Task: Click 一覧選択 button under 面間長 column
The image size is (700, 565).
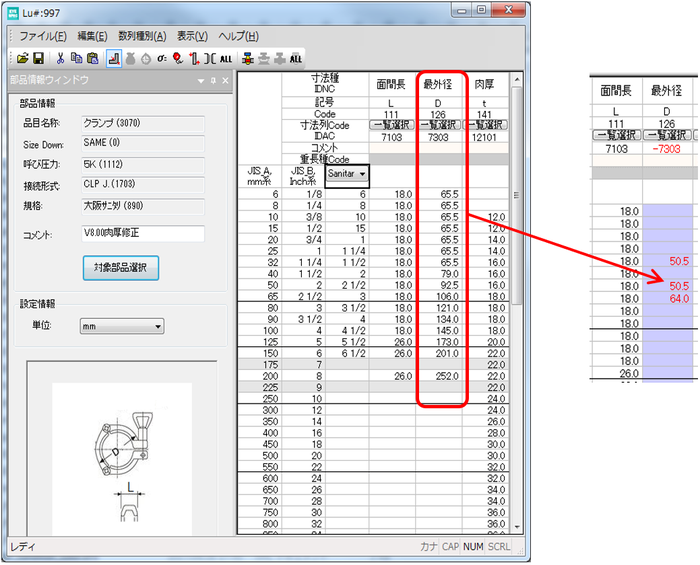Action: tap(394, 125)
